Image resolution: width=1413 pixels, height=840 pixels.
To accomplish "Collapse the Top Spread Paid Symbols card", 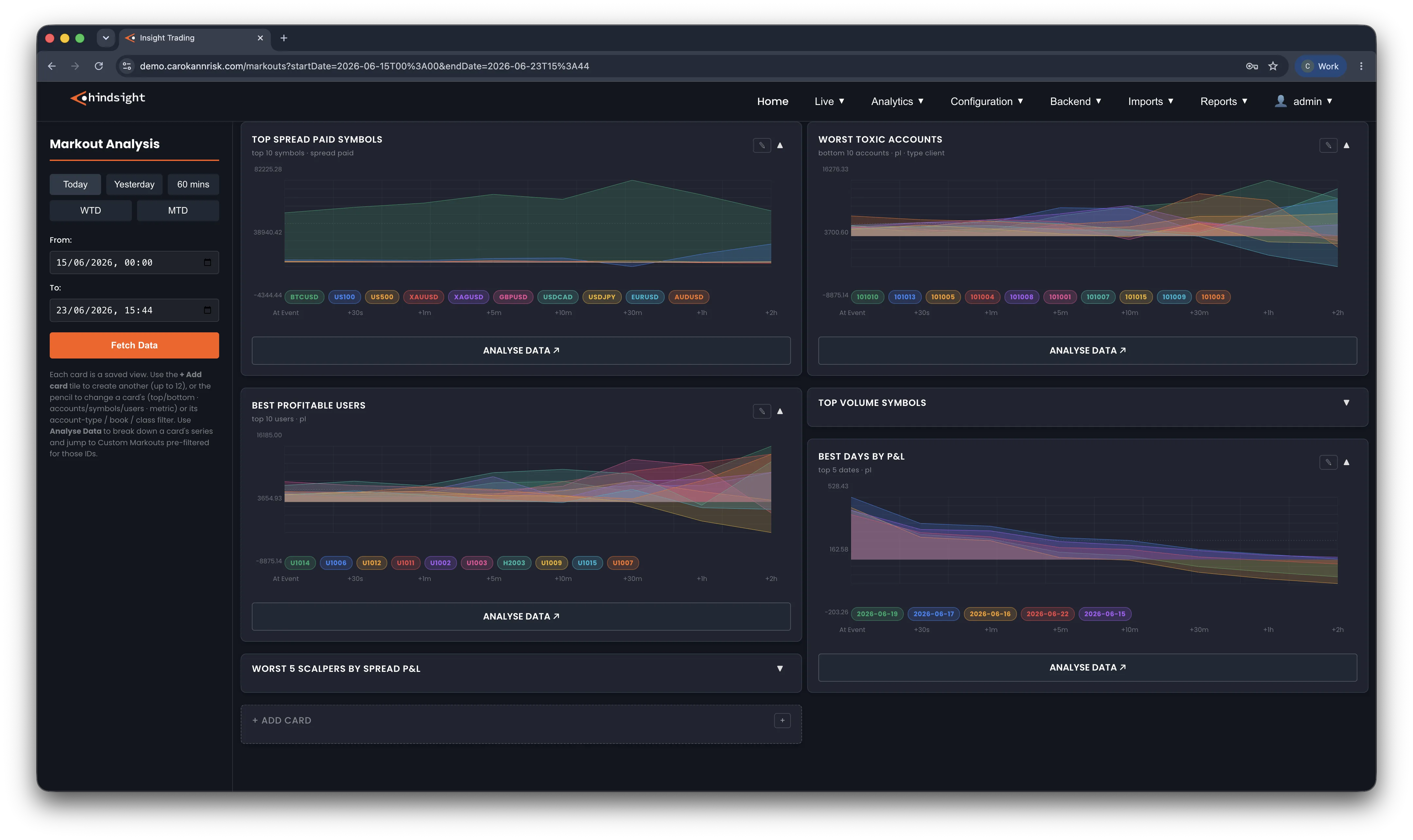I will 780,146.
